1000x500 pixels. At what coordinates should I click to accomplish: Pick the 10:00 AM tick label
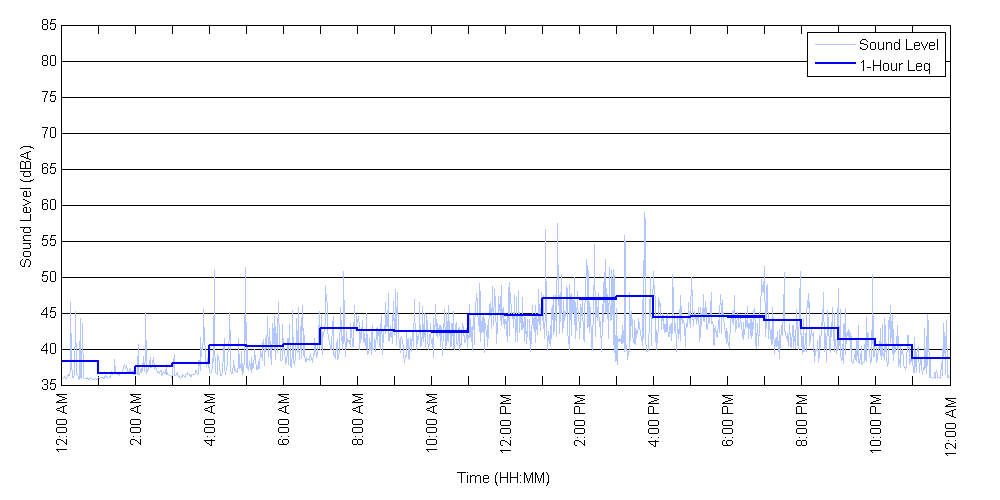click(x=432, y=427)
